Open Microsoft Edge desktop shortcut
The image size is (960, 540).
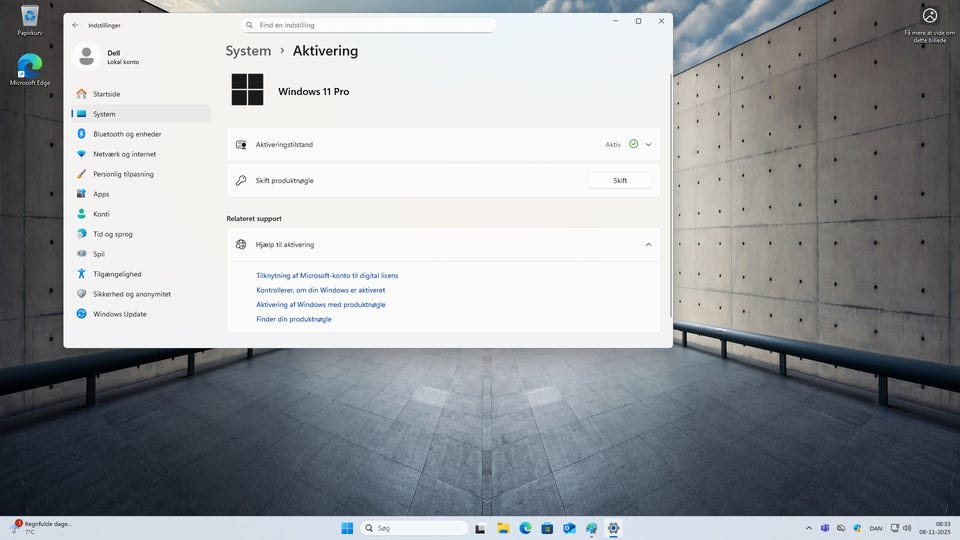coord(30,67)
